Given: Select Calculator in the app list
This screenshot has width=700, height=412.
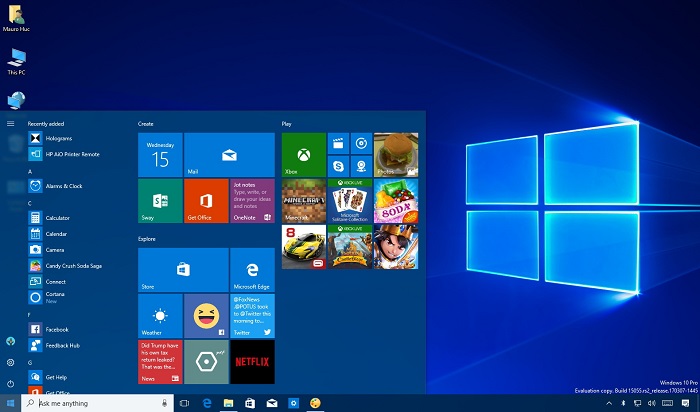Looking at the screenshot, I should click(57, 218).
